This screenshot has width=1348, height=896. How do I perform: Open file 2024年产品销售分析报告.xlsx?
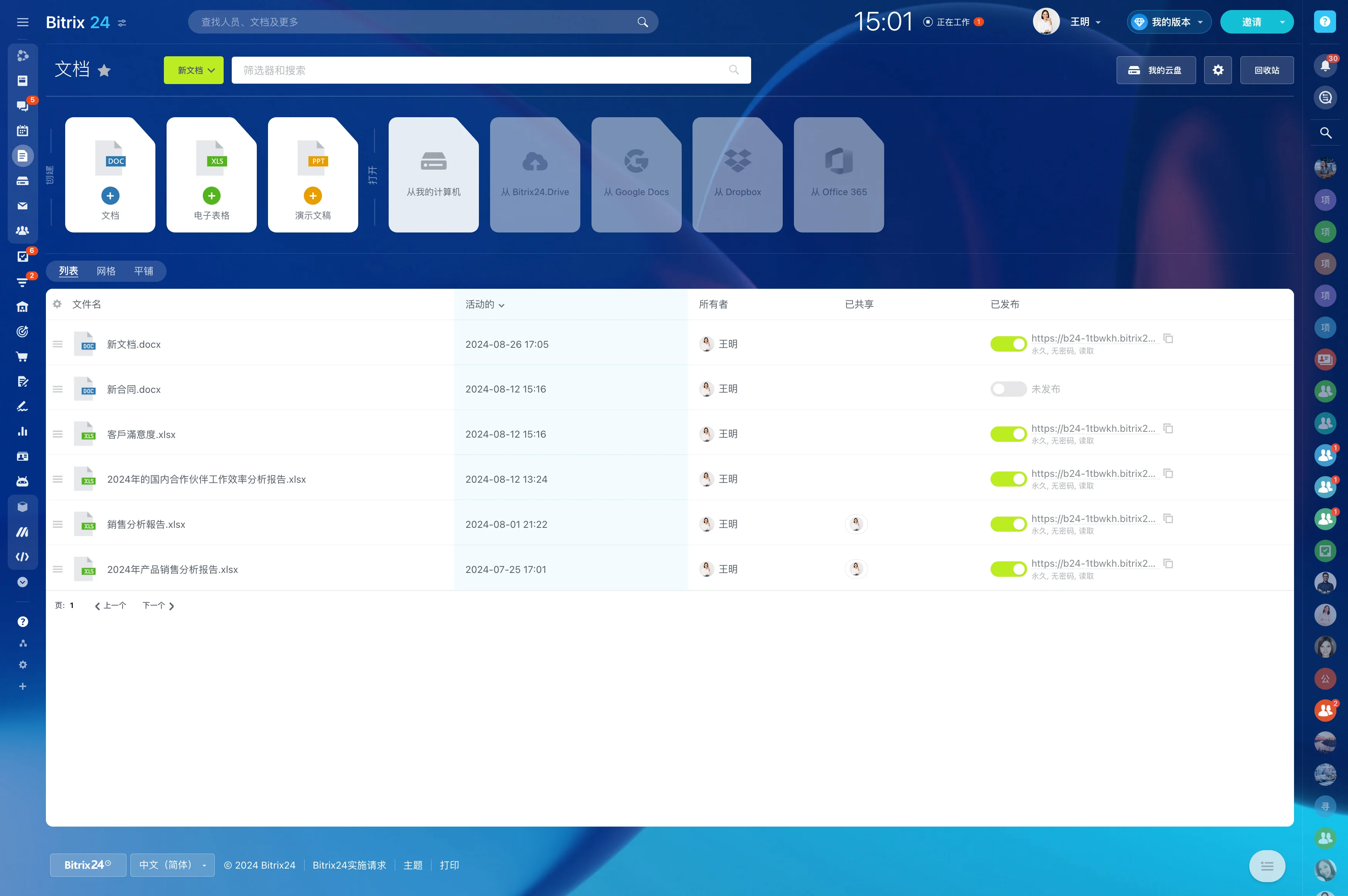pyautogui.click(x=173, y=570)
